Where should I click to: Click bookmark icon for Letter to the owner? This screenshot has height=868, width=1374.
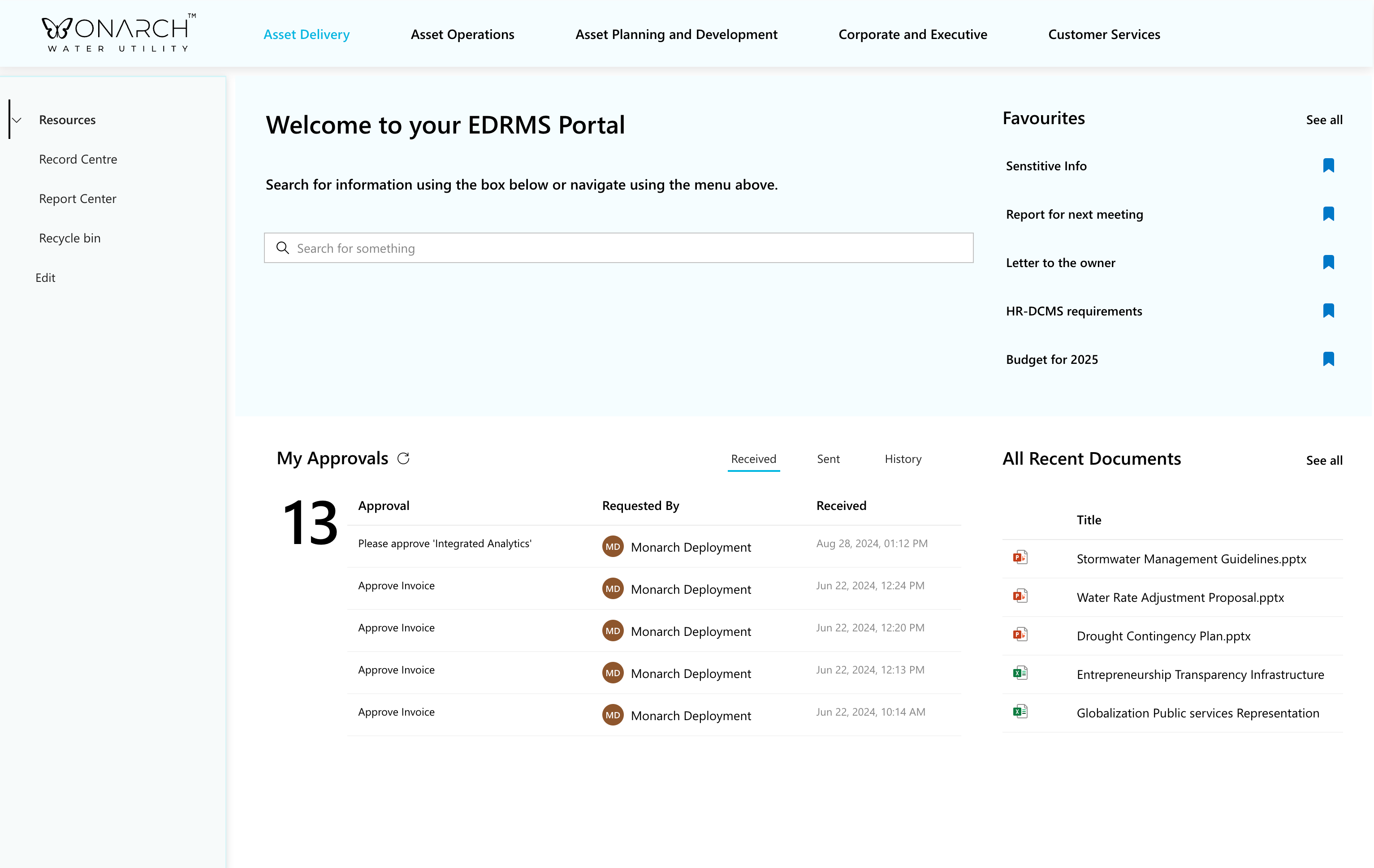click(1328, 263)
